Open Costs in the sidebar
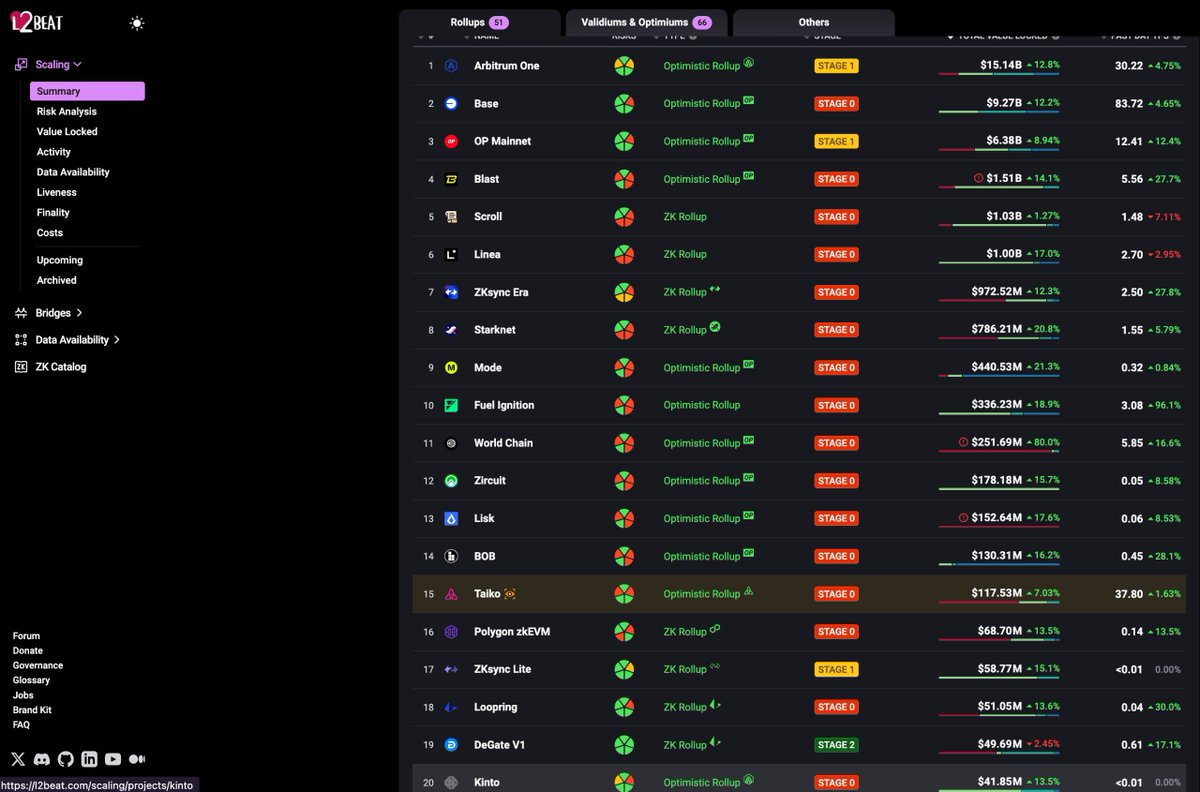This screenshot has width=1200, height=792. pos(50,233)
